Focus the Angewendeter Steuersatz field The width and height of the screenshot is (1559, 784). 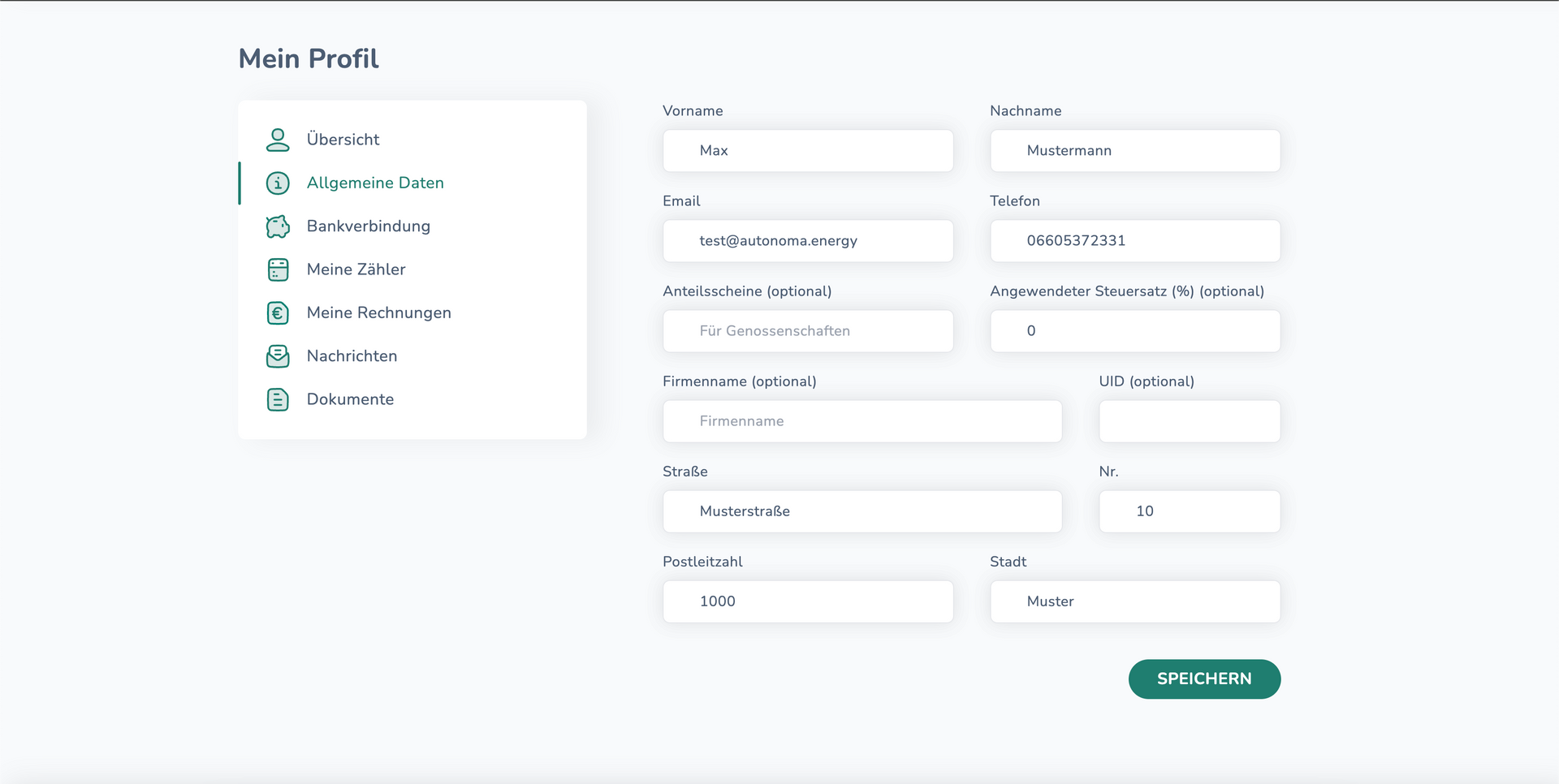pos(1135,330)
